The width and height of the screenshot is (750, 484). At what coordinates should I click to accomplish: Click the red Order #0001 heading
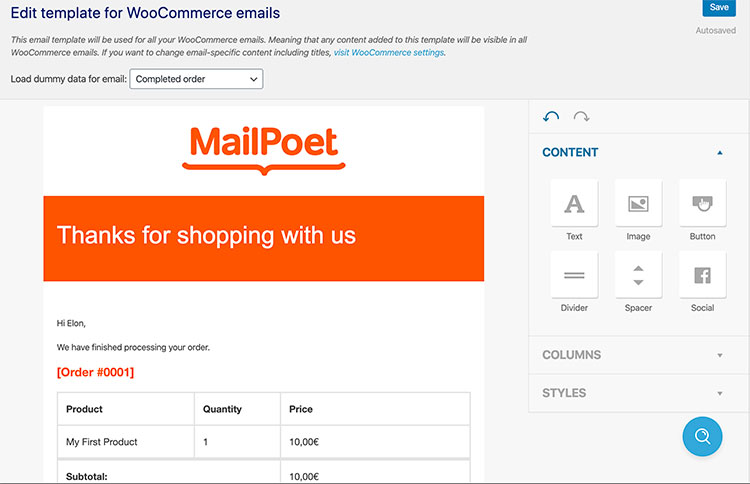point(95,373)
